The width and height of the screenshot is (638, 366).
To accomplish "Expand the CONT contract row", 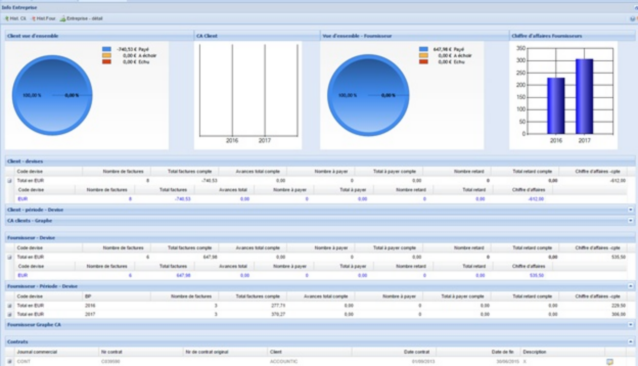I will 9,362.
